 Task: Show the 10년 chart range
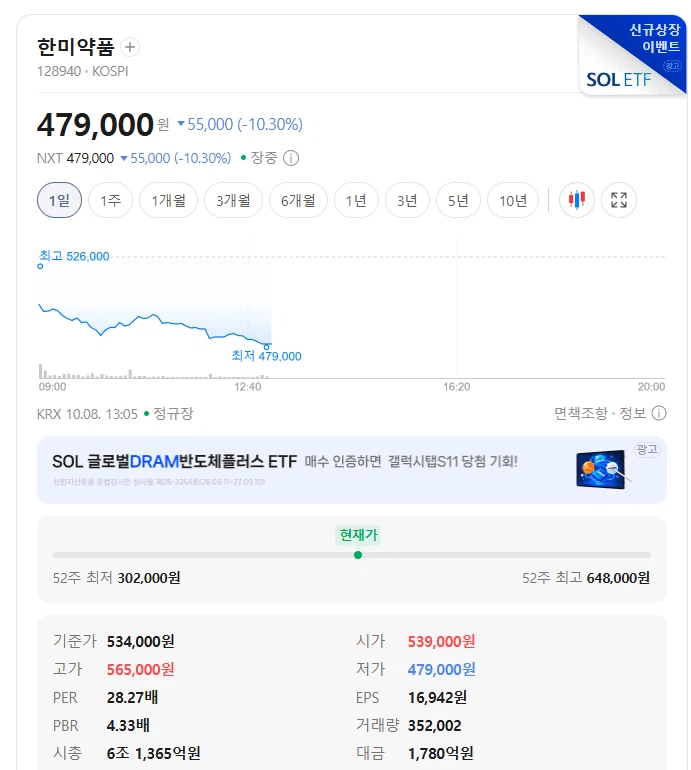point(513,200)
